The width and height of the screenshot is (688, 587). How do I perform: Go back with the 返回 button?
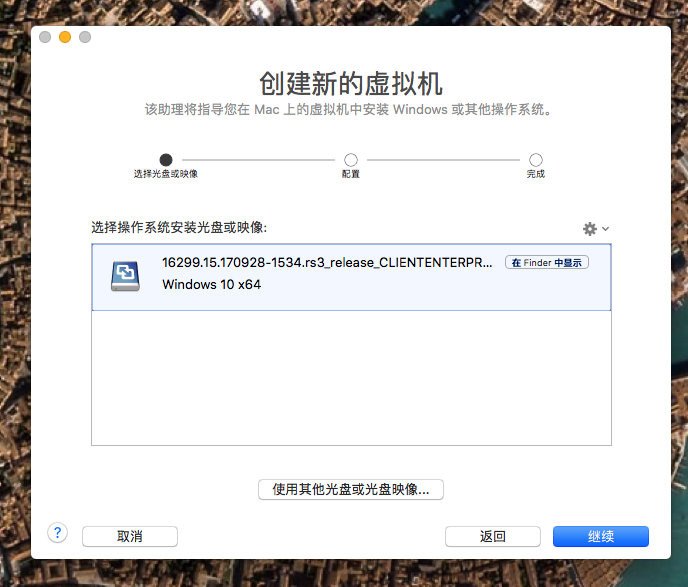[x=493, y=537]
